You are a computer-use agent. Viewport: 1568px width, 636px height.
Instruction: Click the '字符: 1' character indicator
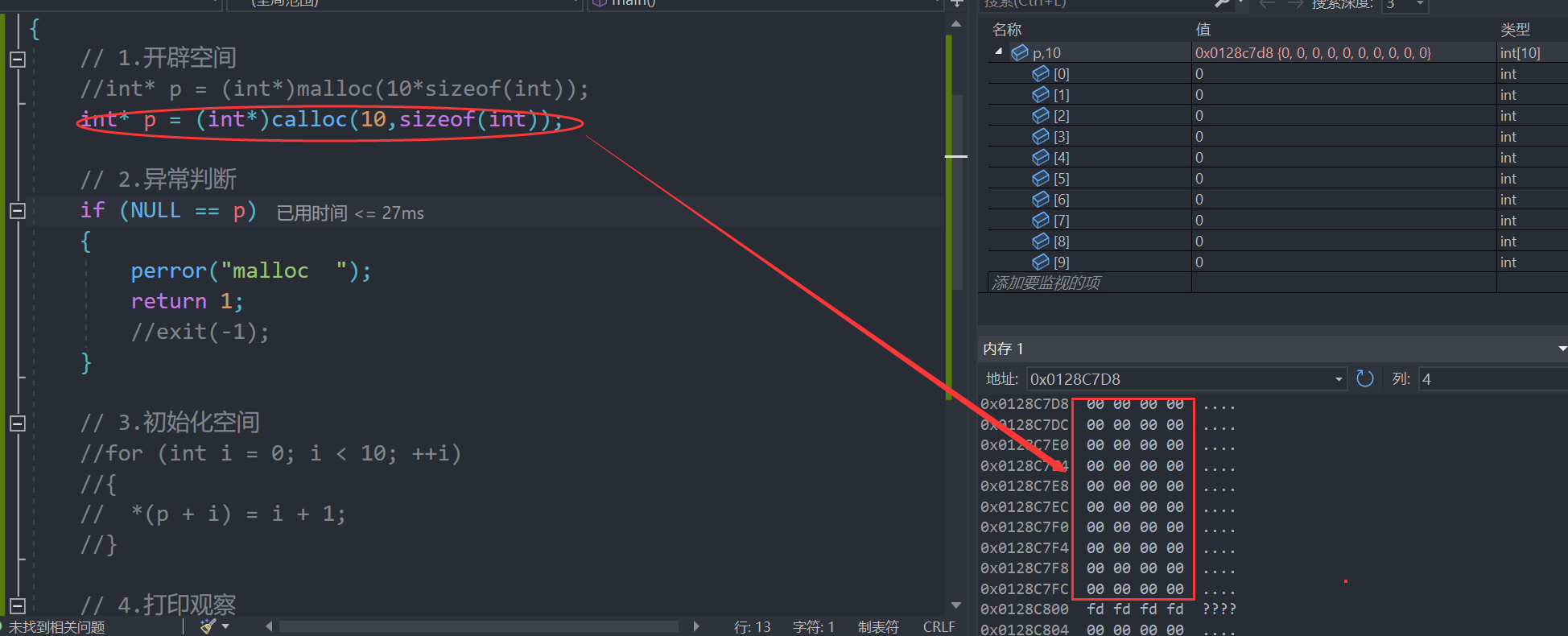click(814, 627)
